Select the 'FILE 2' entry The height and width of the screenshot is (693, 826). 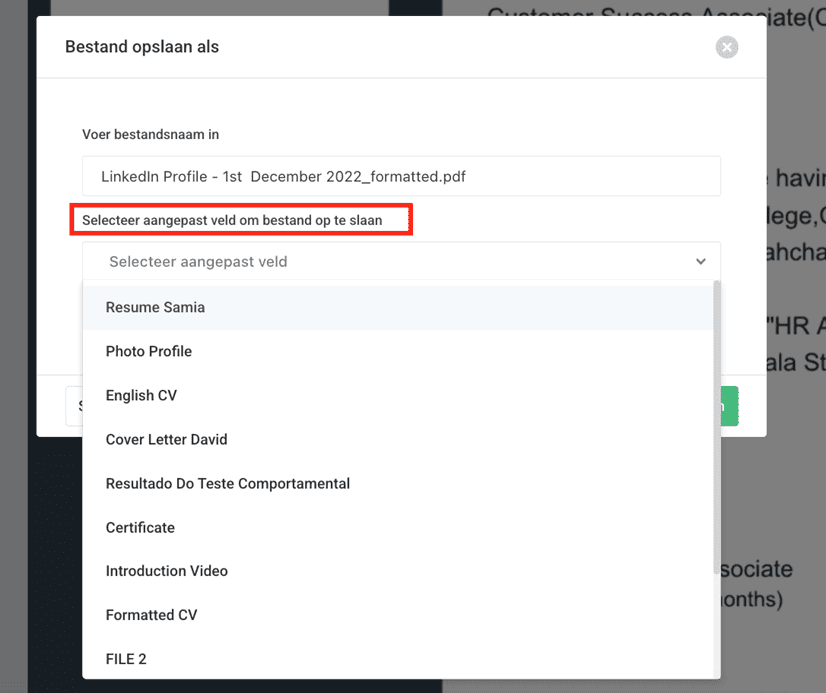126,660
